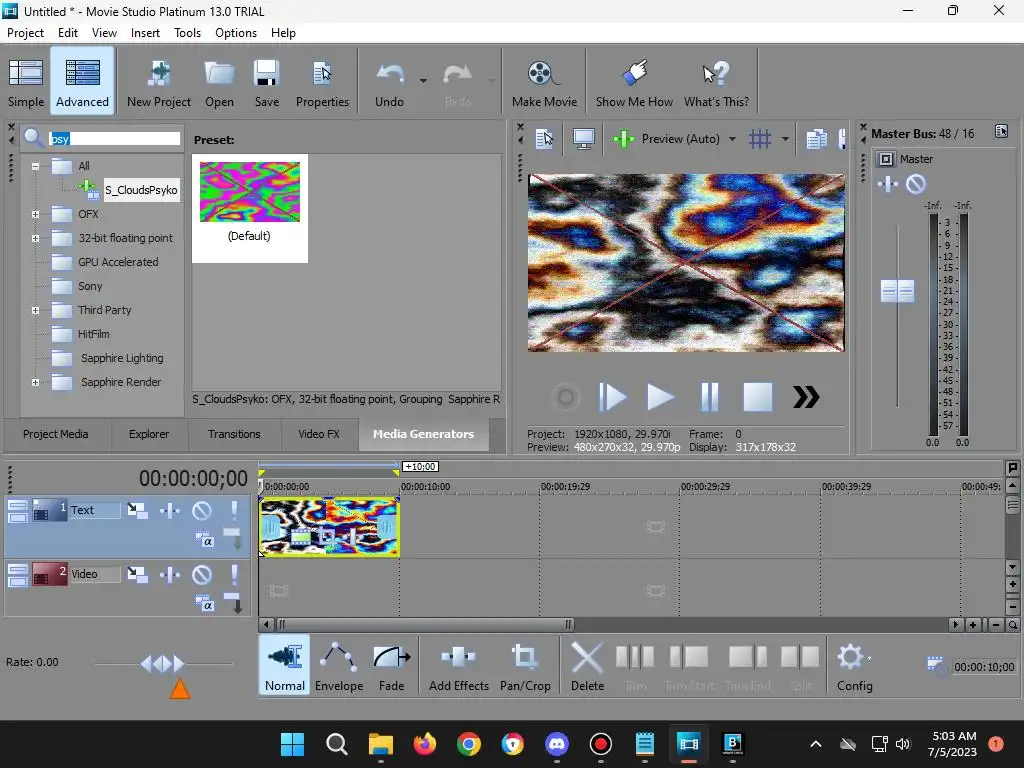Open Track FX for Video track
1024x768 pixels.
(170, 574)
